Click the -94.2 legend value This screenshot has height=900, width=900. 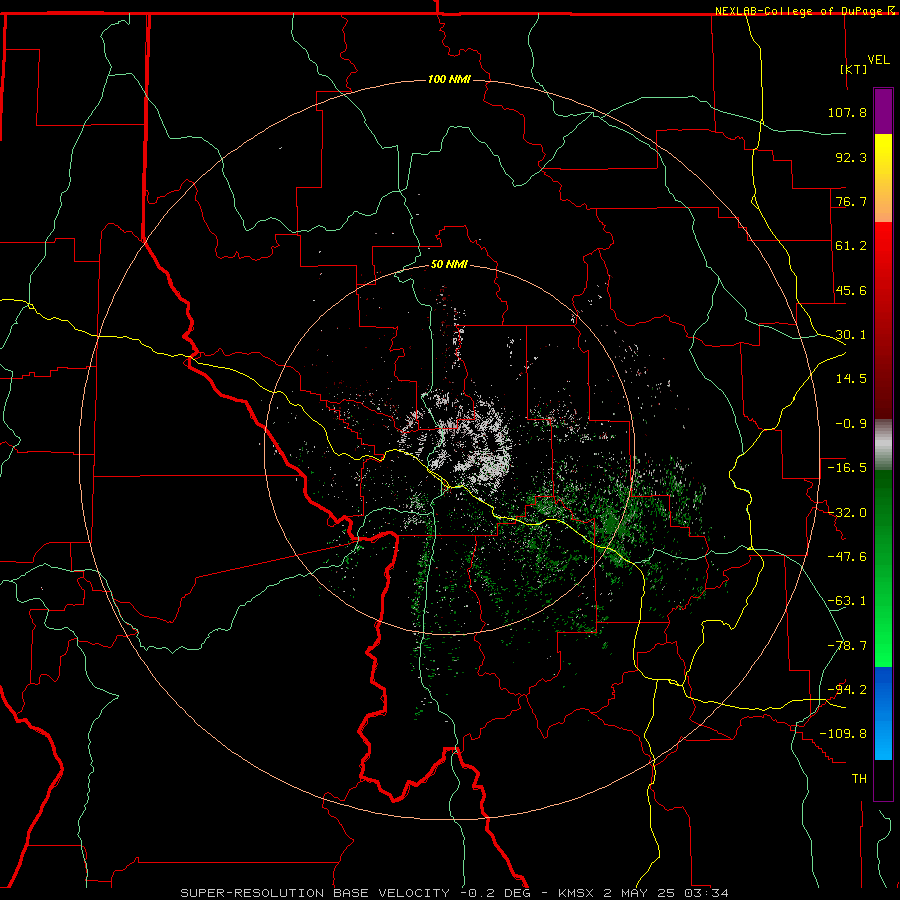[847, 689]
